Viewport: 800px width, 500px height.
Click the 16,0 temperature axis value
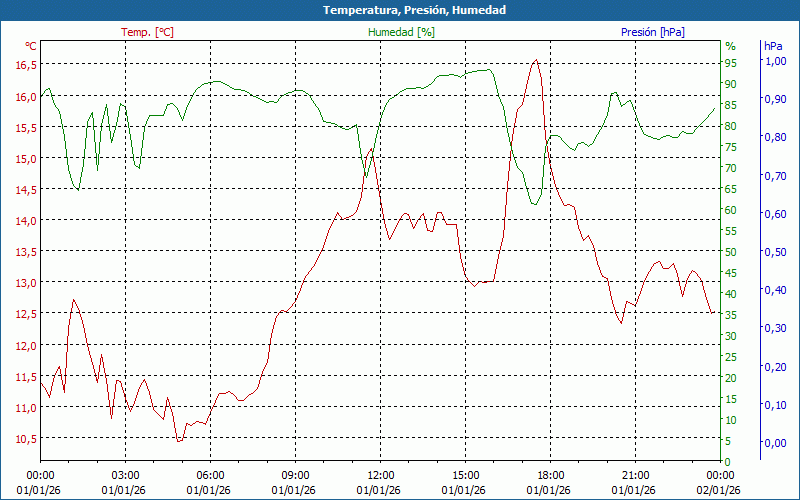coord(26,96)
